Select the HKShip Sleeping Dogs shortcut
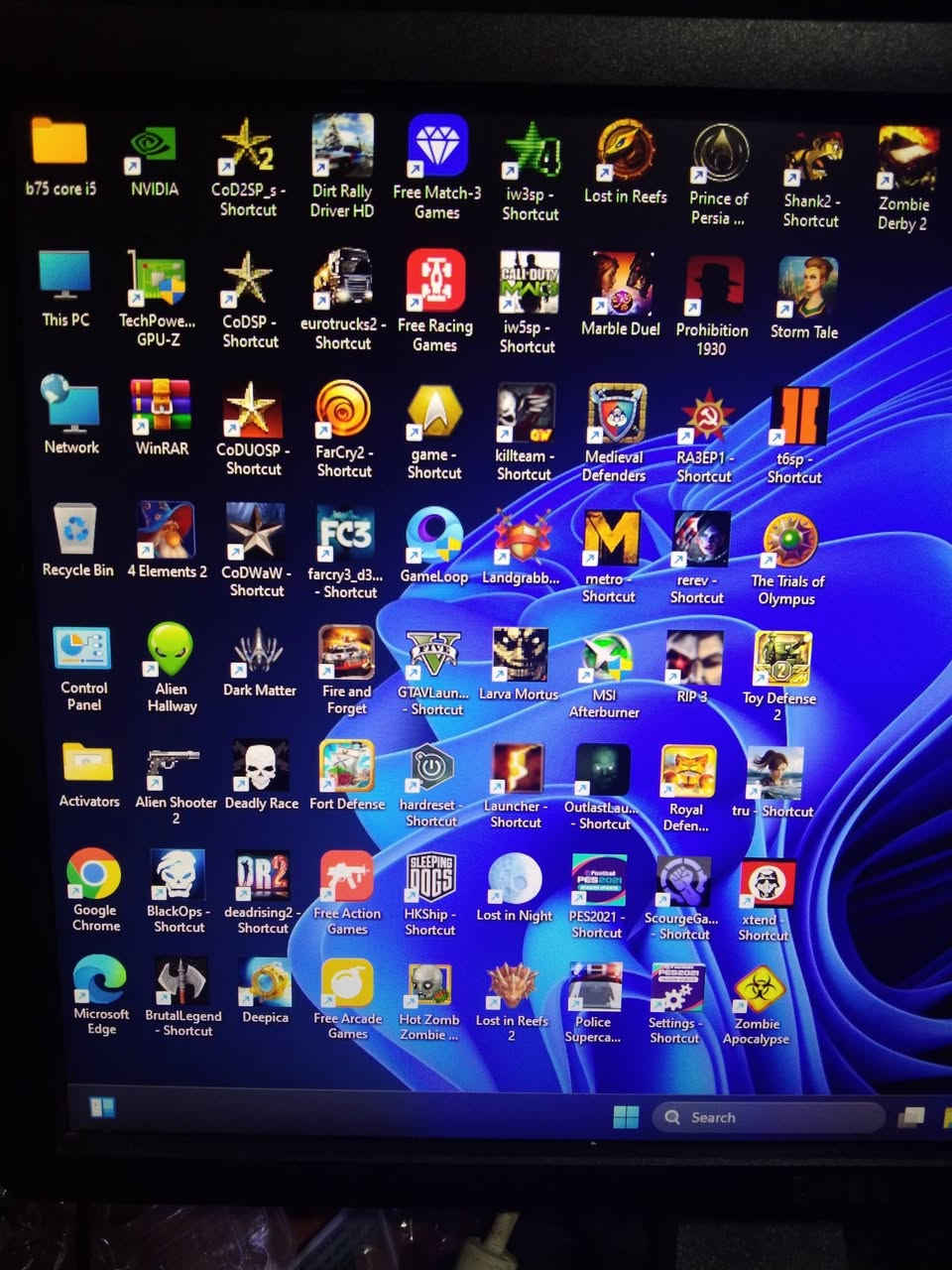This screenshot has height=1270, width=952. point(430,879)
